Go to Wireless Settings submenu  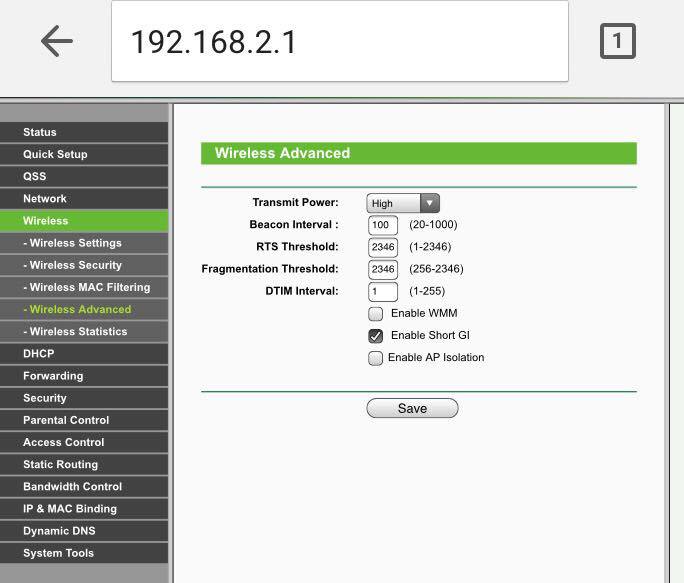click(x=84, y=243)
